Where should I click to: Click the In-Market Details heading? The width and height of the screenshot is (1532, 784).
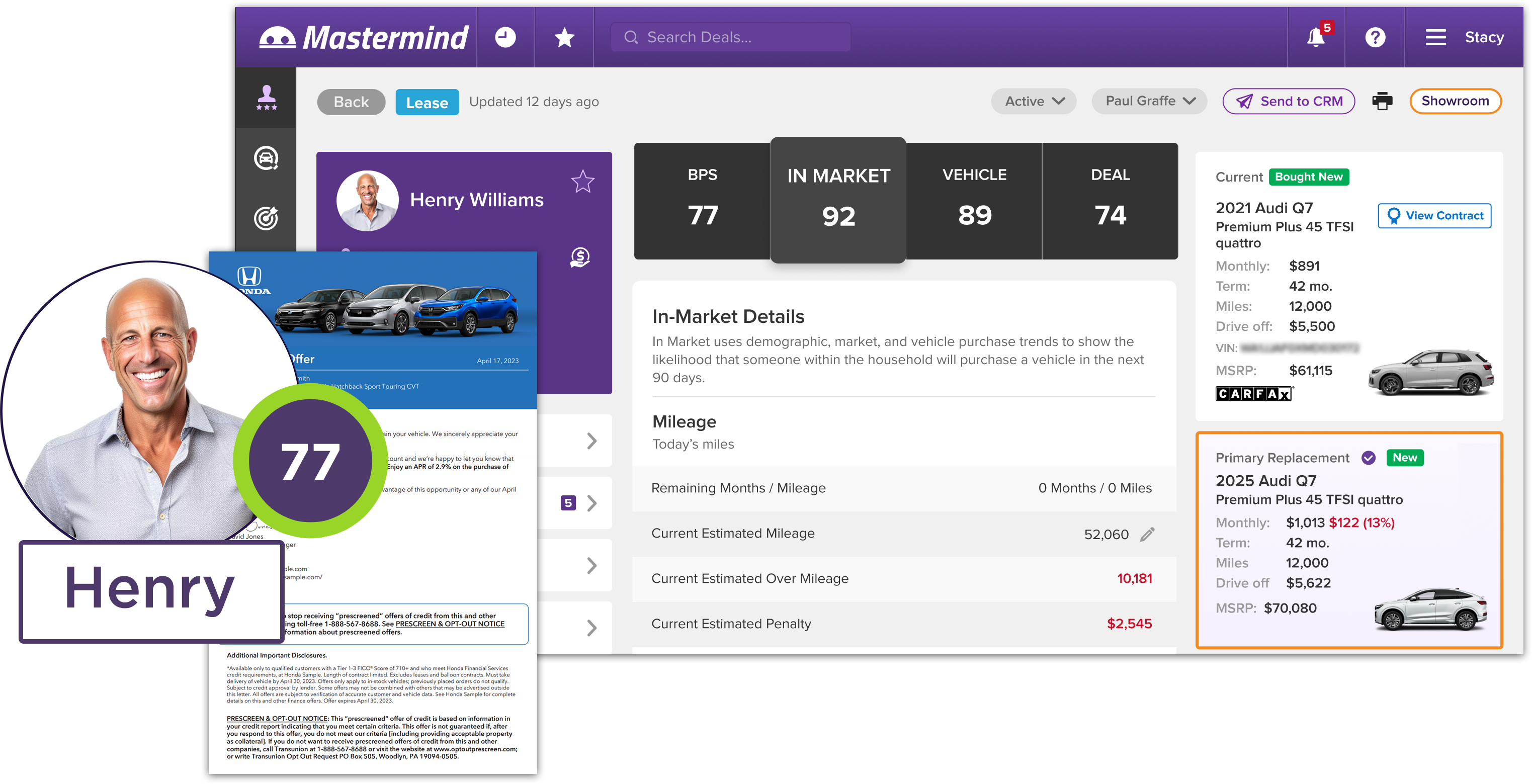click(728, 316)
